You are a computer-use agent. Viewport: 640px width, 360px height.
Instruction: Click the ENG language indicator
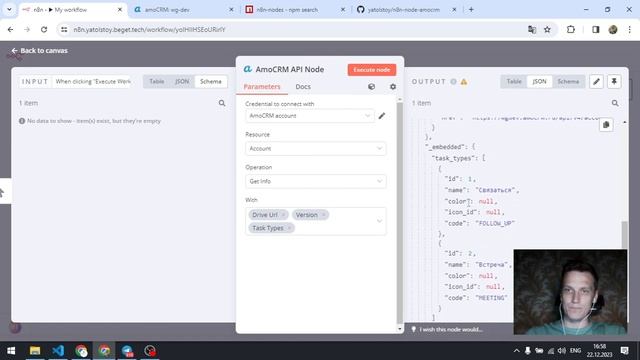point(576,351)
